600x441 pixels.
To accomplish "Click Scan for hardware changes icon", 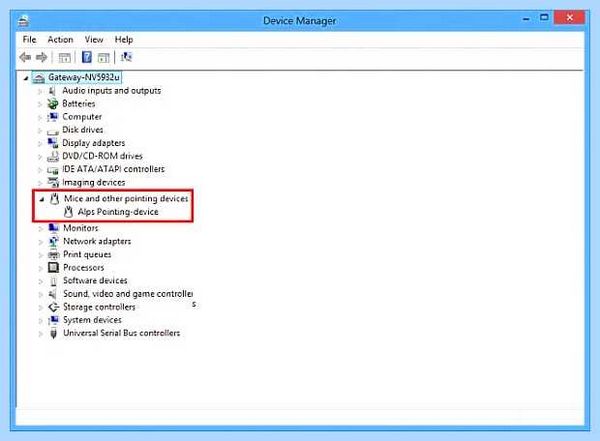I will (126, 57).
